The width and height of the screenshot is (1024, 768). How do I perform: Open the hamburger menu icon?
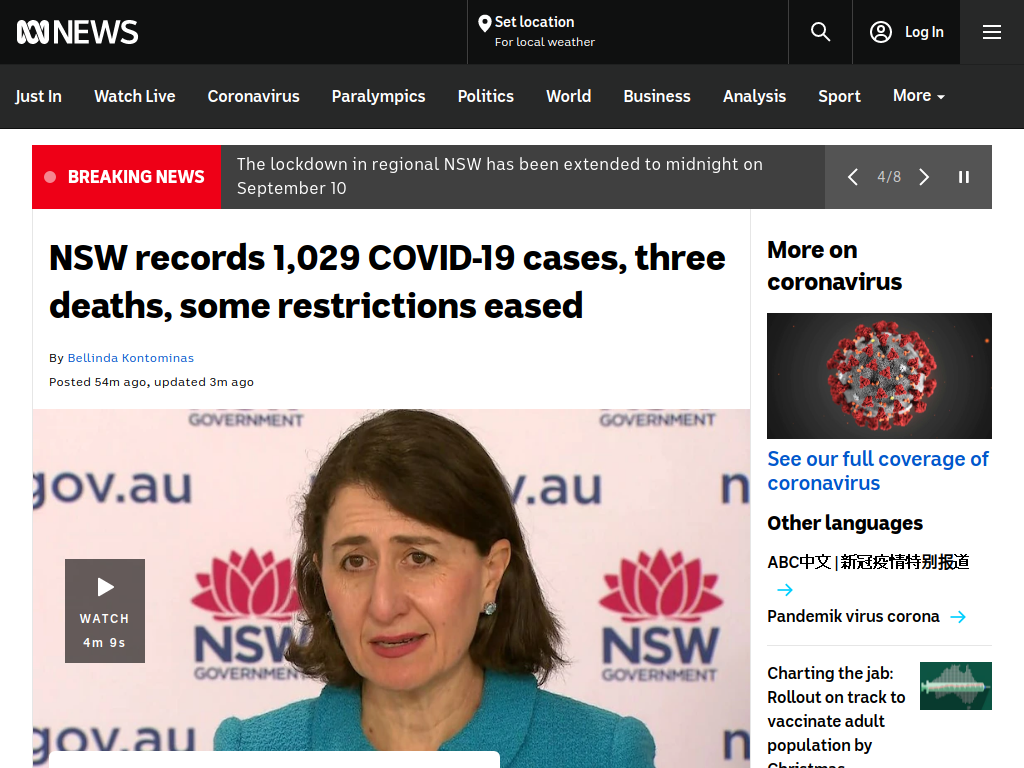(x=991, y=32)
